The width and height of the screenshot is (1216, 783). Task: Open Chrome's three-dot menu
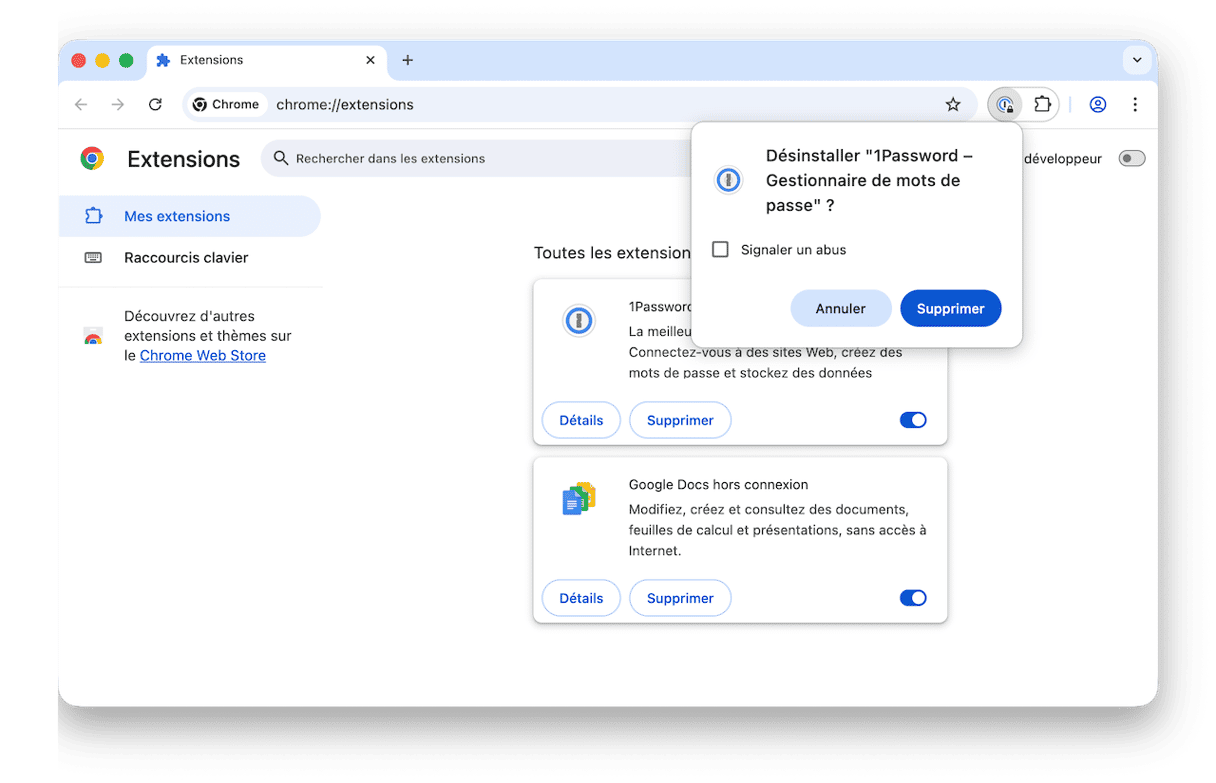pos(1136,104)
